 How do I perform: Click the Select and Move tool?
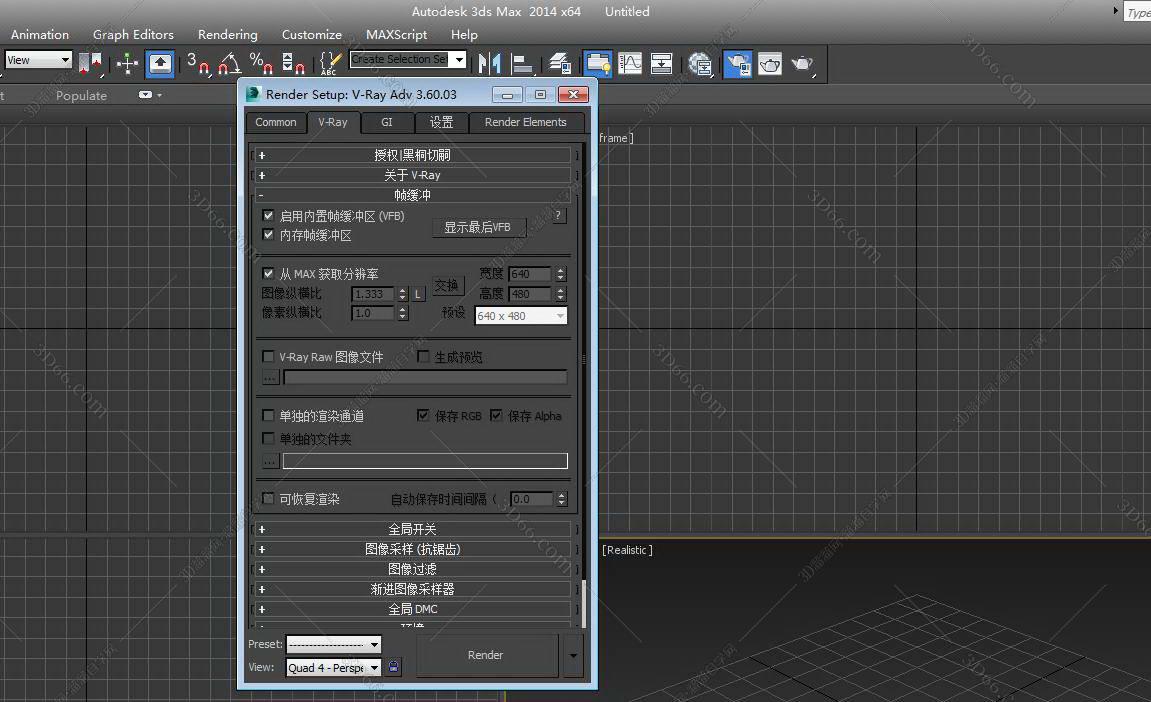click(x=128, y=63)
